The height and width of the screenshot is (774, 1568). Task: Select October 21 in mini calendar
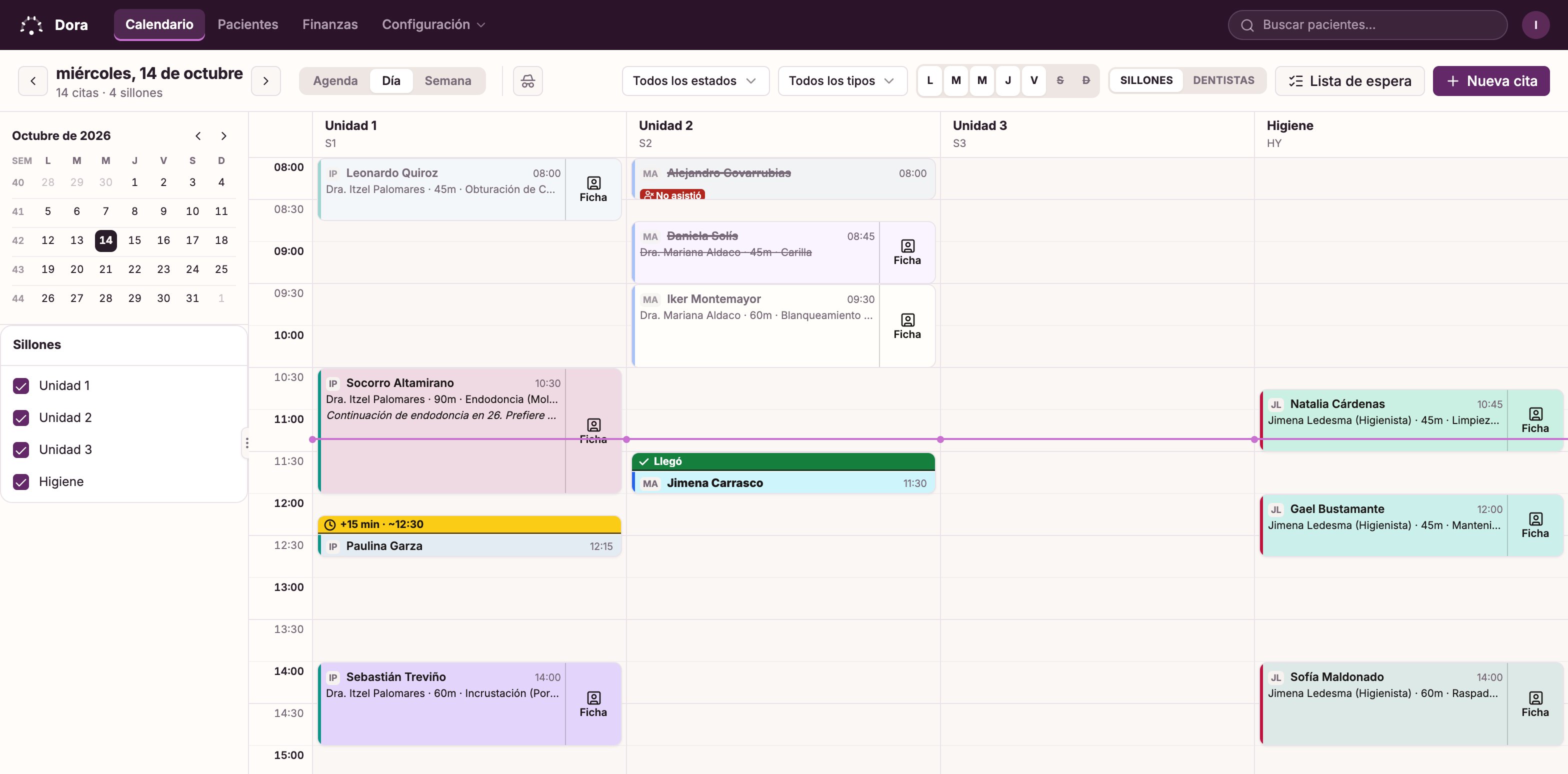pyautogui.click(x=106, y=269)
